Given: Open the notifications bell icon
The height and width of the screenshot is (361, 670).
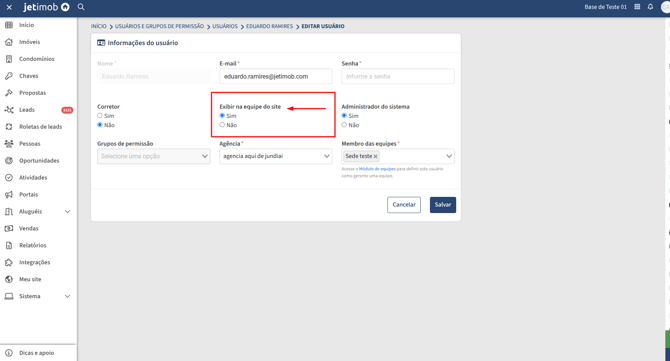Looking at the screenshot, I should coord(650,7).
